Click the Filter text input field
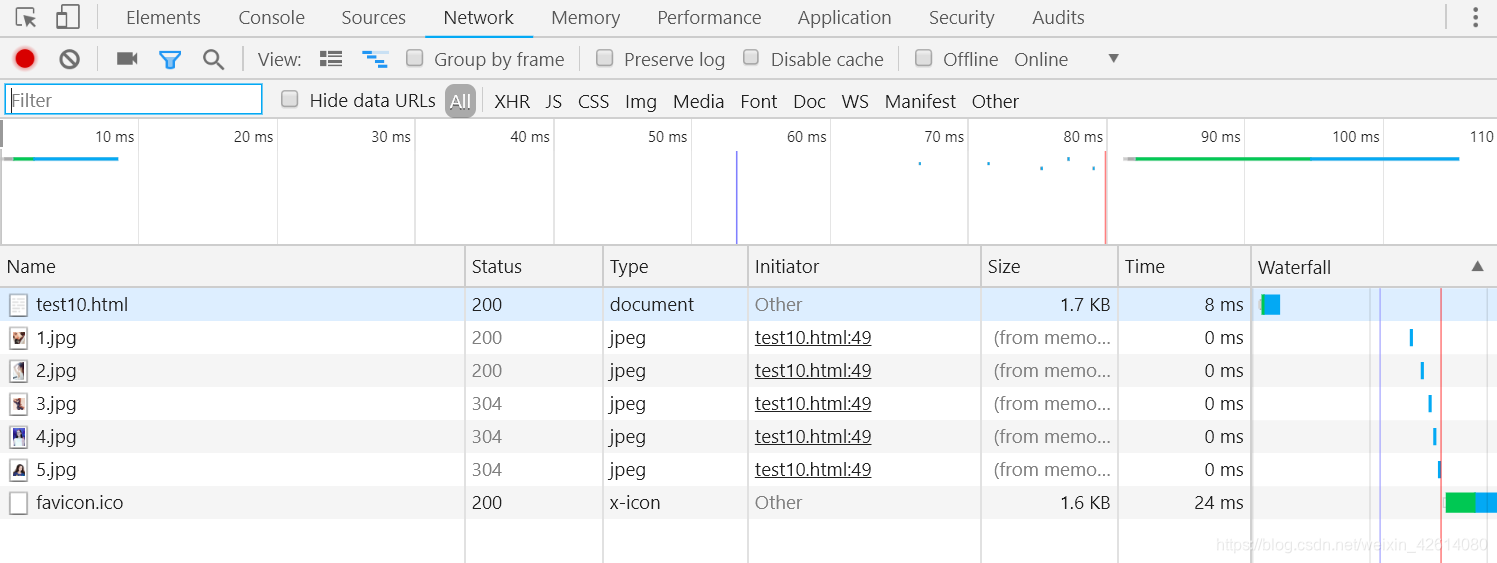1497x563 pixels. [x=134, y=100]
